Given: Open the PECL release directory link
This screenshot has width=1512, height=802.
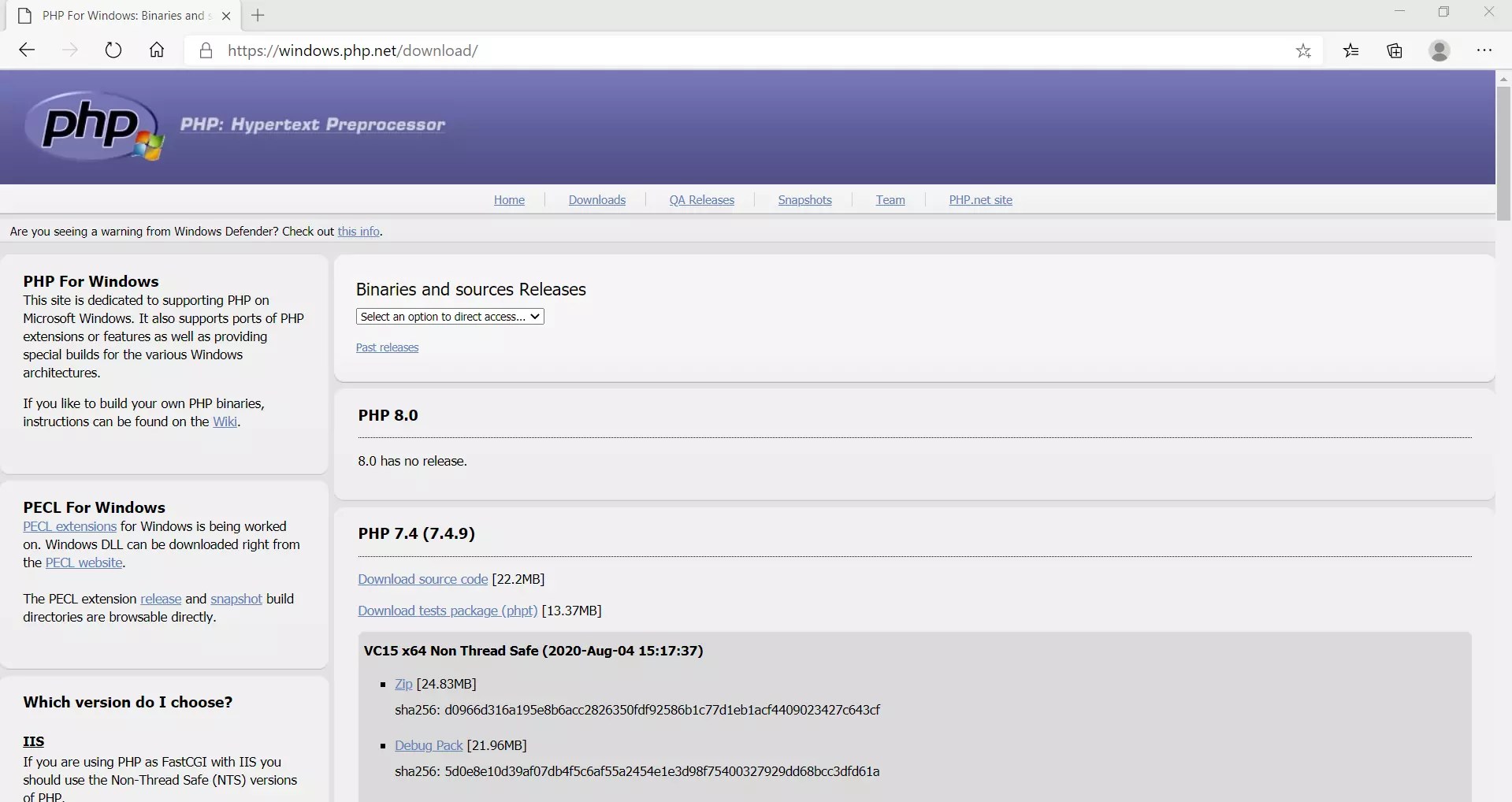Looking at the screenshot, I should [161, 599].
